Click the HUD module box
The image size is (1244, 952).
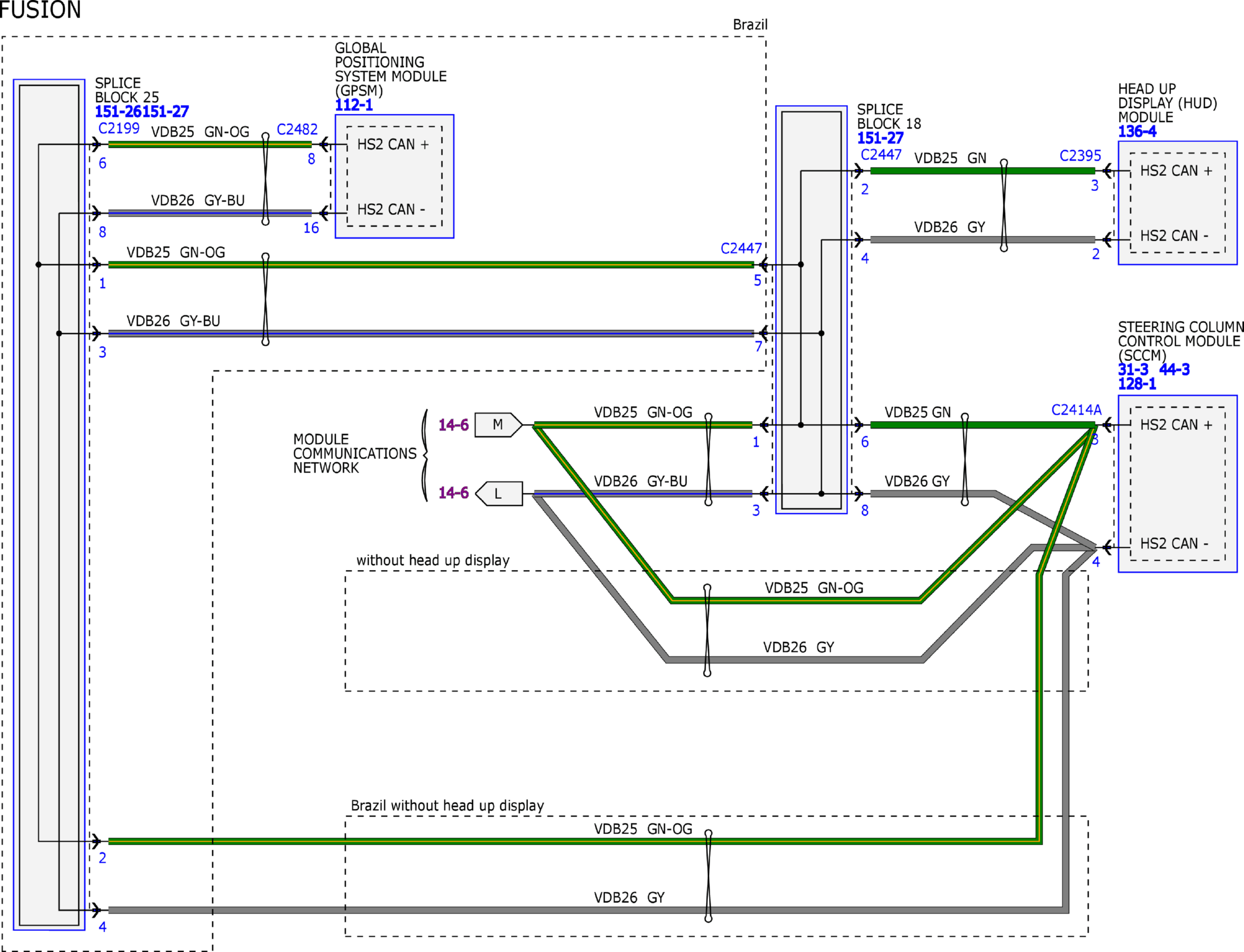[1177, 203]
